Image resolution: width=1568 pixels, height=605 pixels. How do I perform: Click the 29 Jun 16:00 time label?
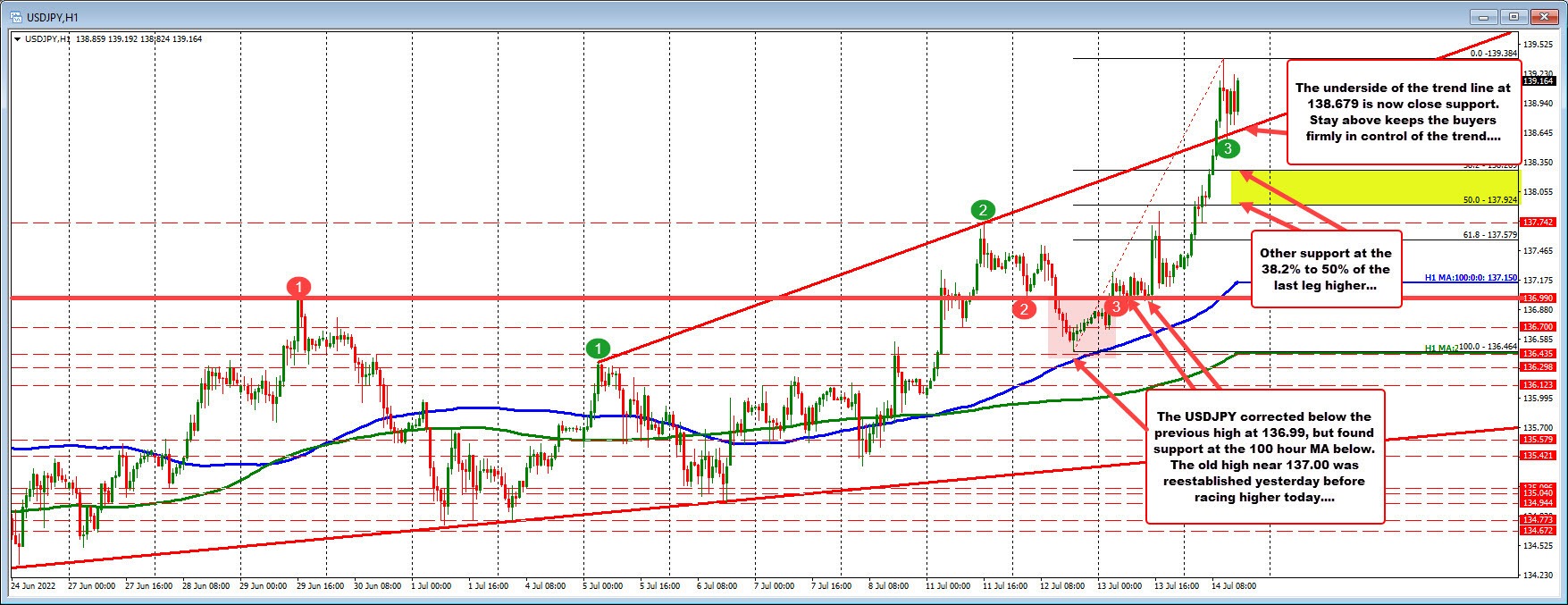[319, 586]
